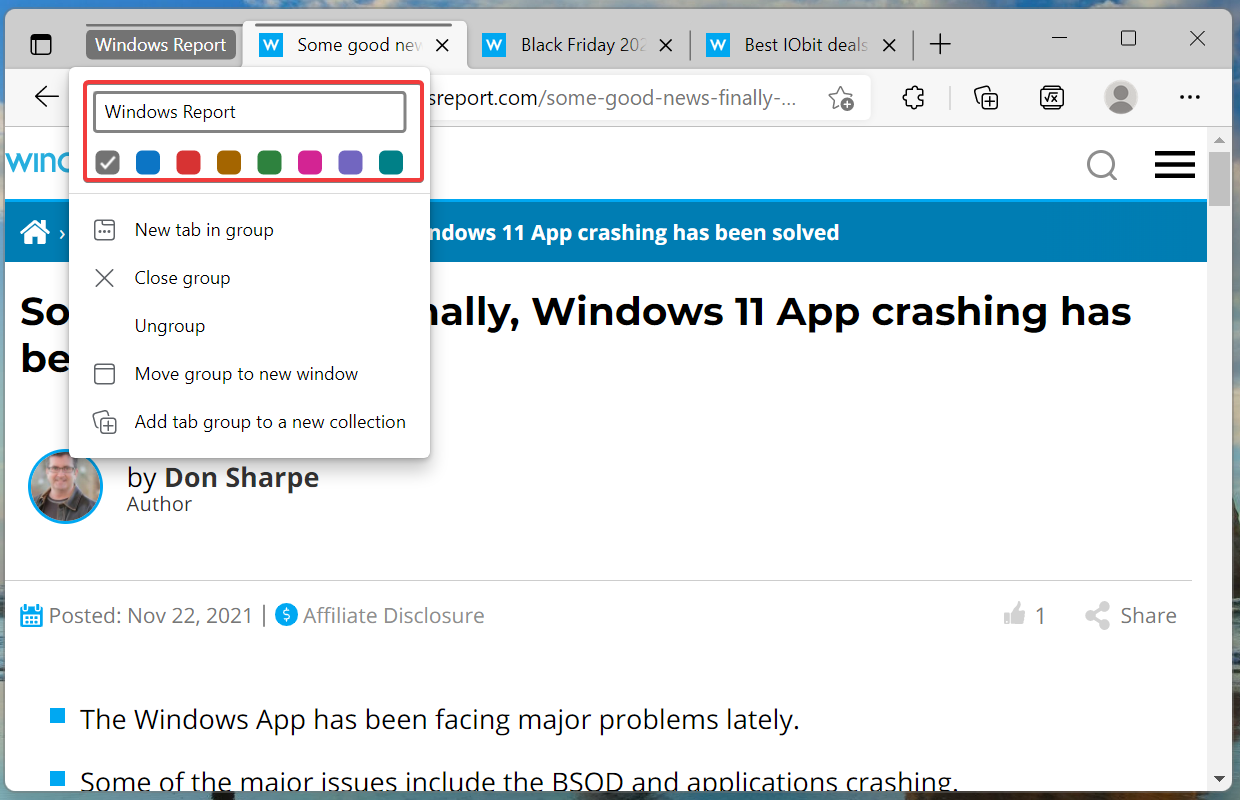Open the vertical tabs actions menu icon
Viewport: 1240px width, 800px height.
[x=41, y=45]
